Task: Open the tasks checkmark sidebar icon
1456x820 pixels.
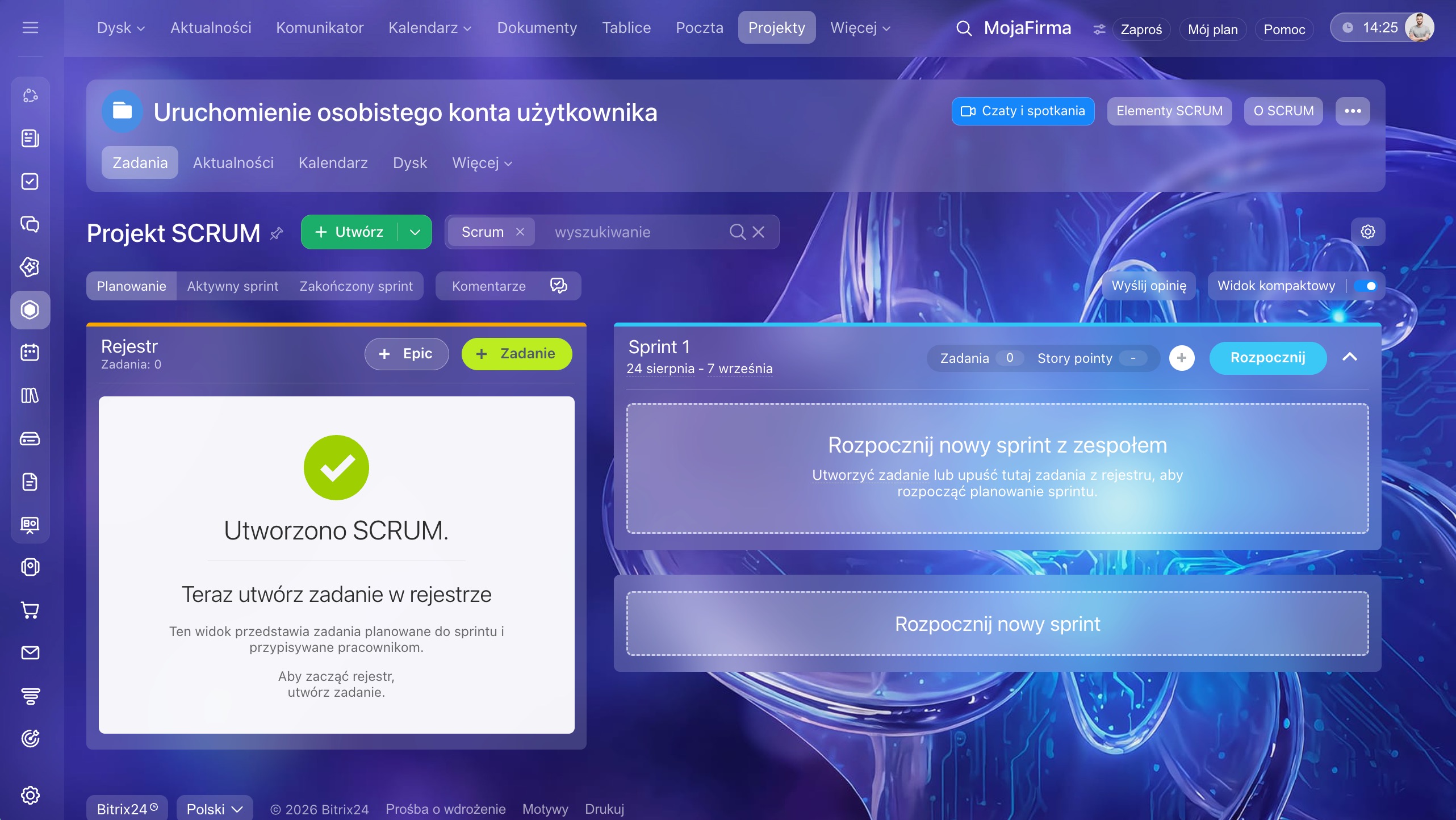Action: [x=30, y=182]
